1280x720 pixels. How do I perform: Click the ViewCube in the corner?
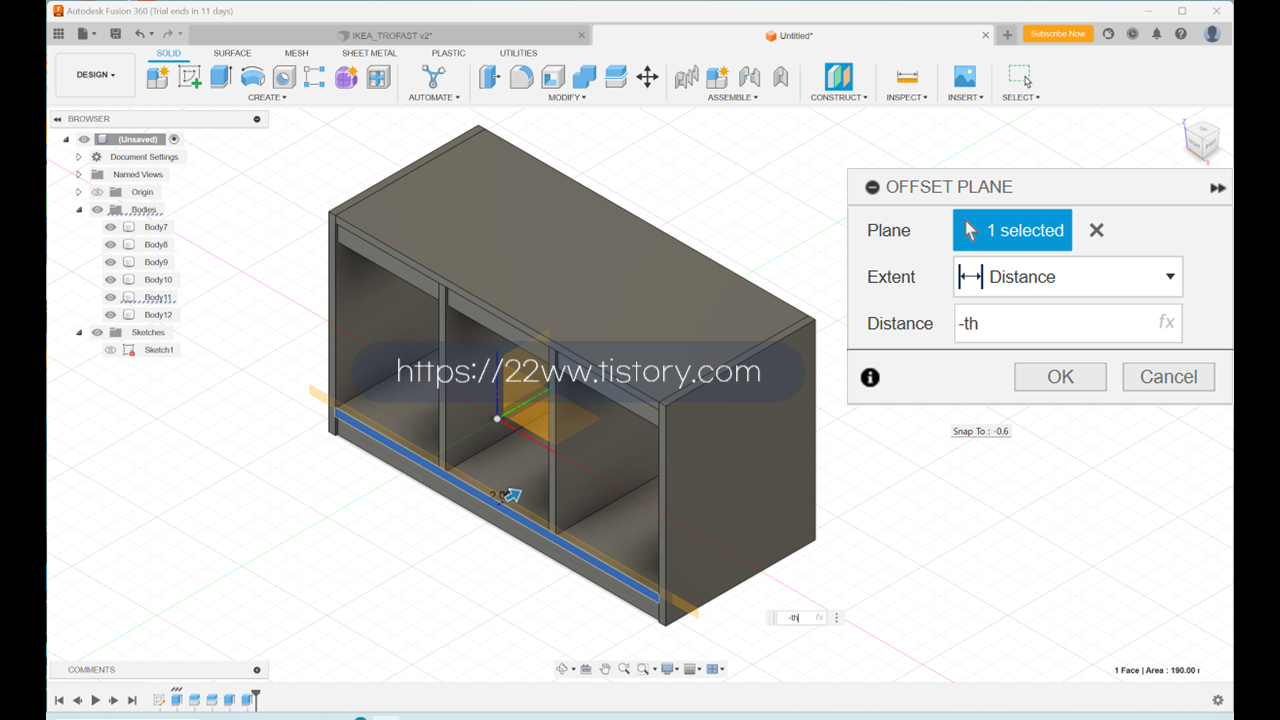(x=1201, y=141)
